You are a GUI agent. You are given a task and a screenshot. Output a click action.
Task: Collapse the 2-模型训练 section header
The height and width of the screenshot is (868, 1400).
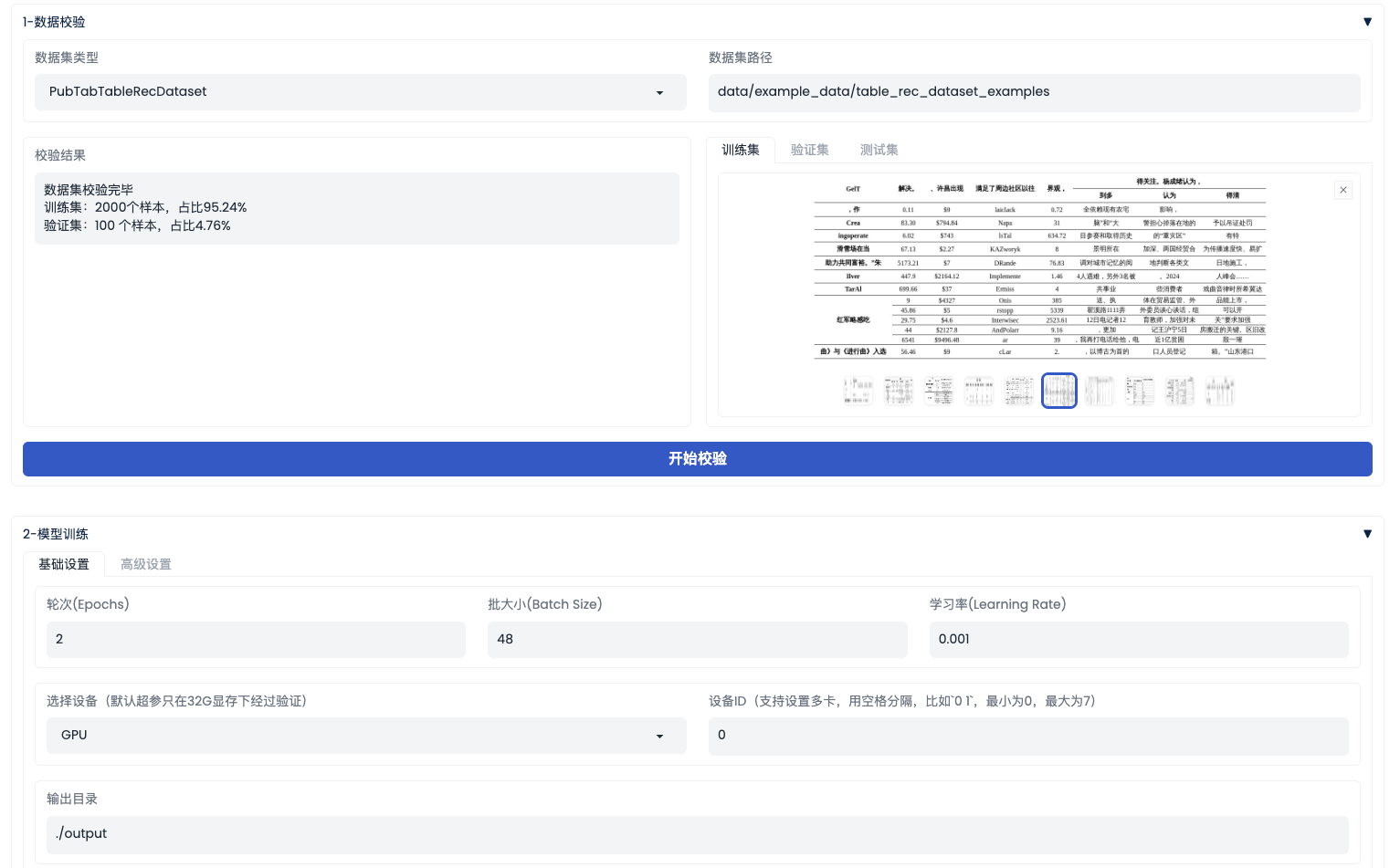(1367, 533)
